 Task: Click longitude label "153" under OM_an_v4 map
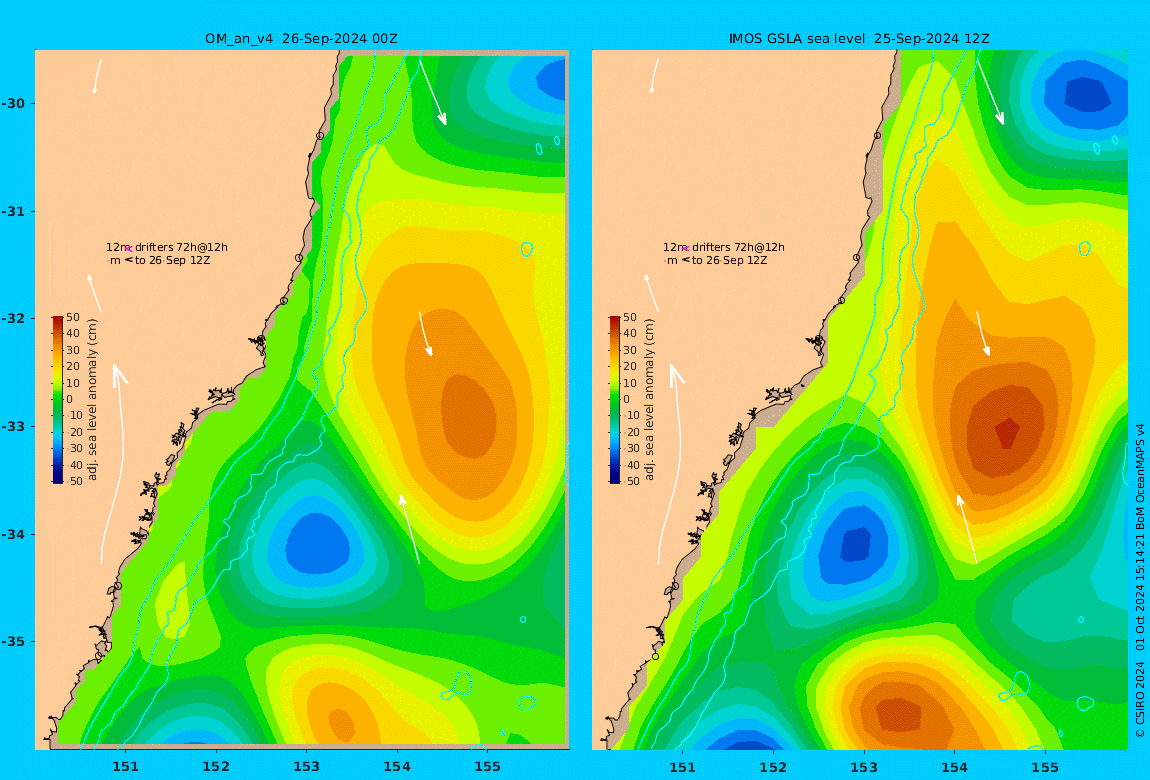click(x=307, y=767)
